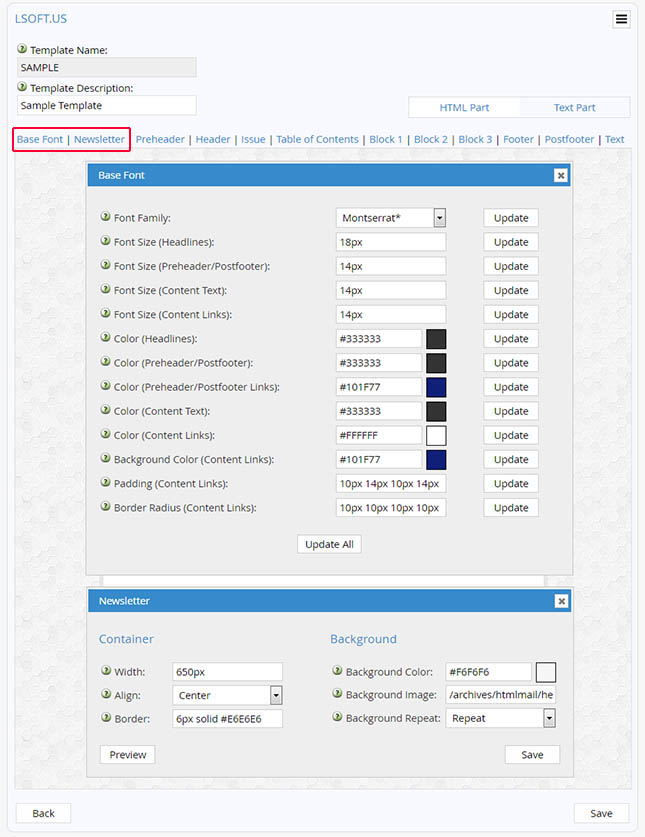The image size is (645, 837).
Task: Click help icon next to Font Family
Action: click(x=106, y=216)
